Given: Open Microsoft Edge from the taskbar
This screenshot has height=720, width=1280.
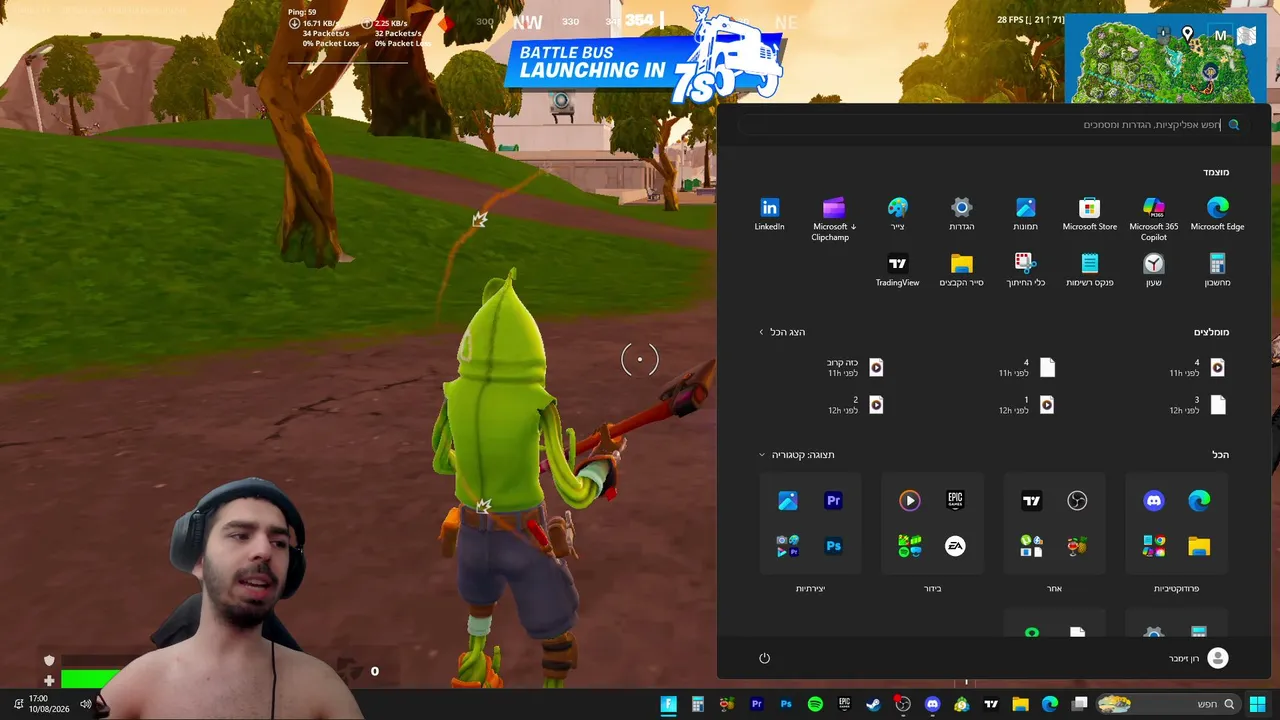Looking at the screenshot, I should 1050,704.
